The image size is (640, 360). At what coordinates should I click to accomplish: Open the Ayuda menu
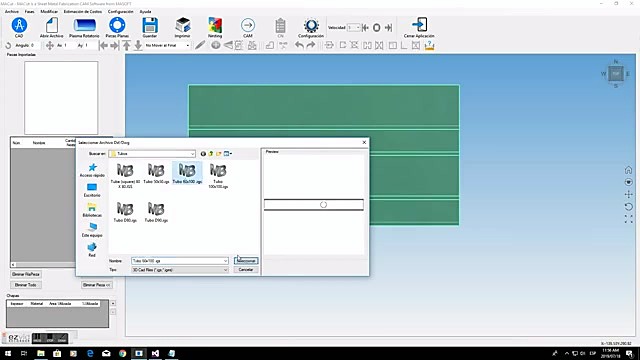[145, 11]
